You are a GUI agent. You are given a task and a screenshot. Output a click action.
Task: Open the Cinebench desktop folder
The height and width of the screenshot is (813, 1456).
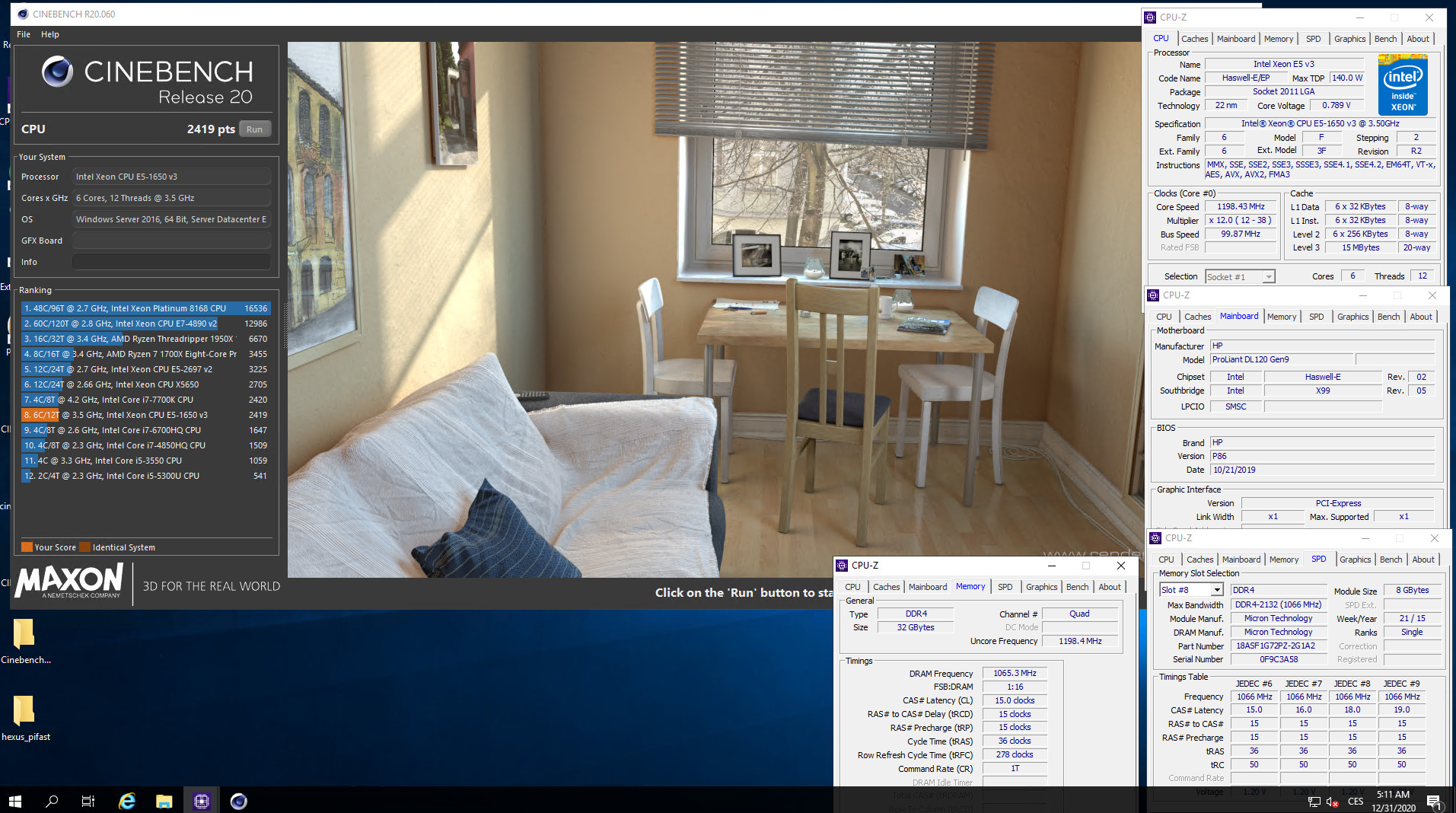(25, 641)
